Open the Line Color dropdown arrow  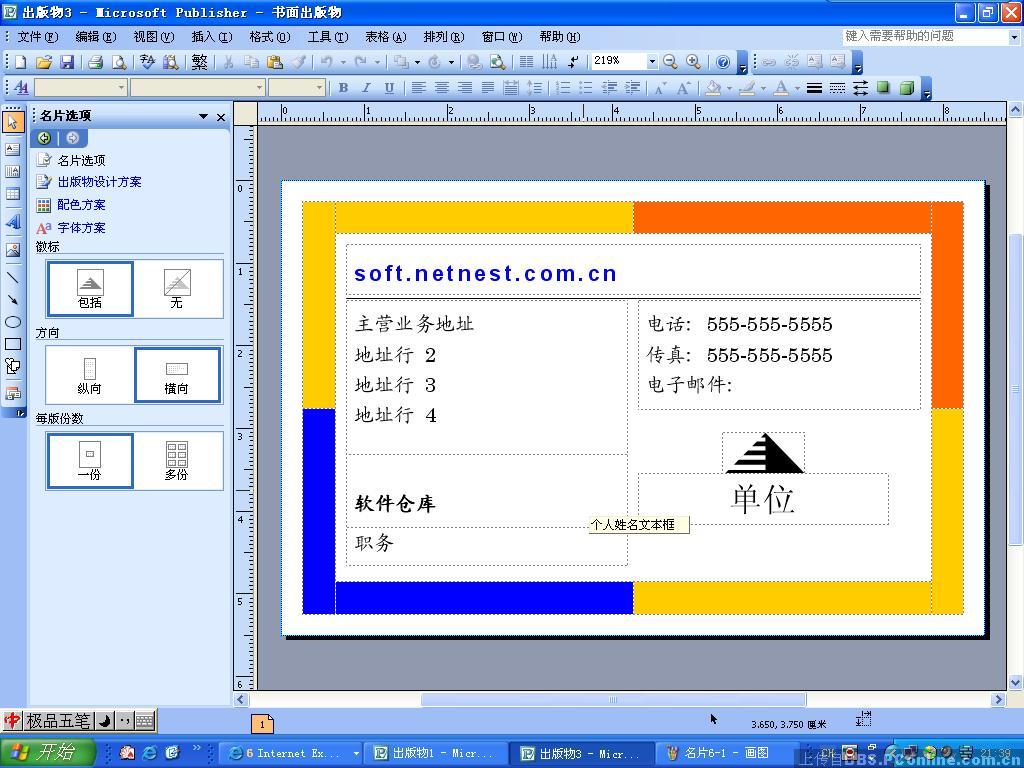pyautogui.click(x=763, y=88)
